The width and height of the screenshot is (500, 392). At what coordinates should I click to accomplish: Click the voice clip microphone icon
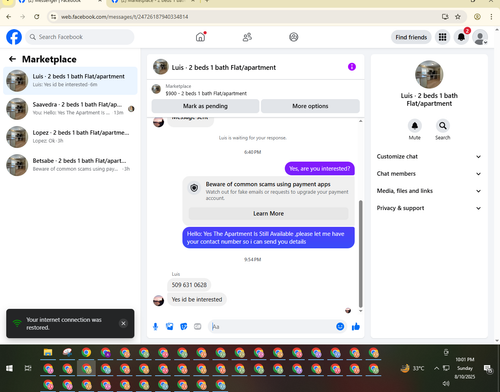point(155,327)
